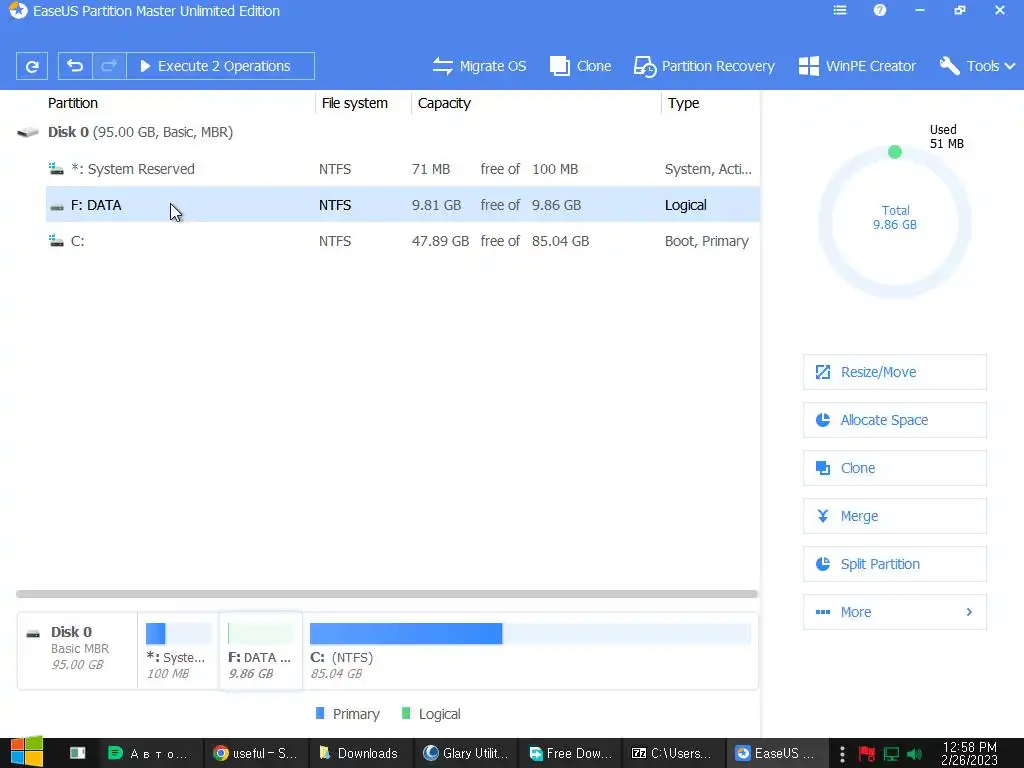Screen dimensions: 1024x768
Task: Click Merge partition button
Action: pyautogui.click(x=895, y=516)
